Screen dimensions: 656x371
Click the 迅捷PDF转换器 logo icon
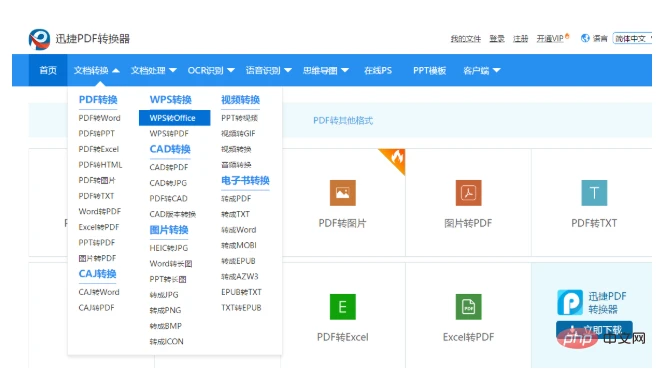pyautogui.click(x=39, y=39)
